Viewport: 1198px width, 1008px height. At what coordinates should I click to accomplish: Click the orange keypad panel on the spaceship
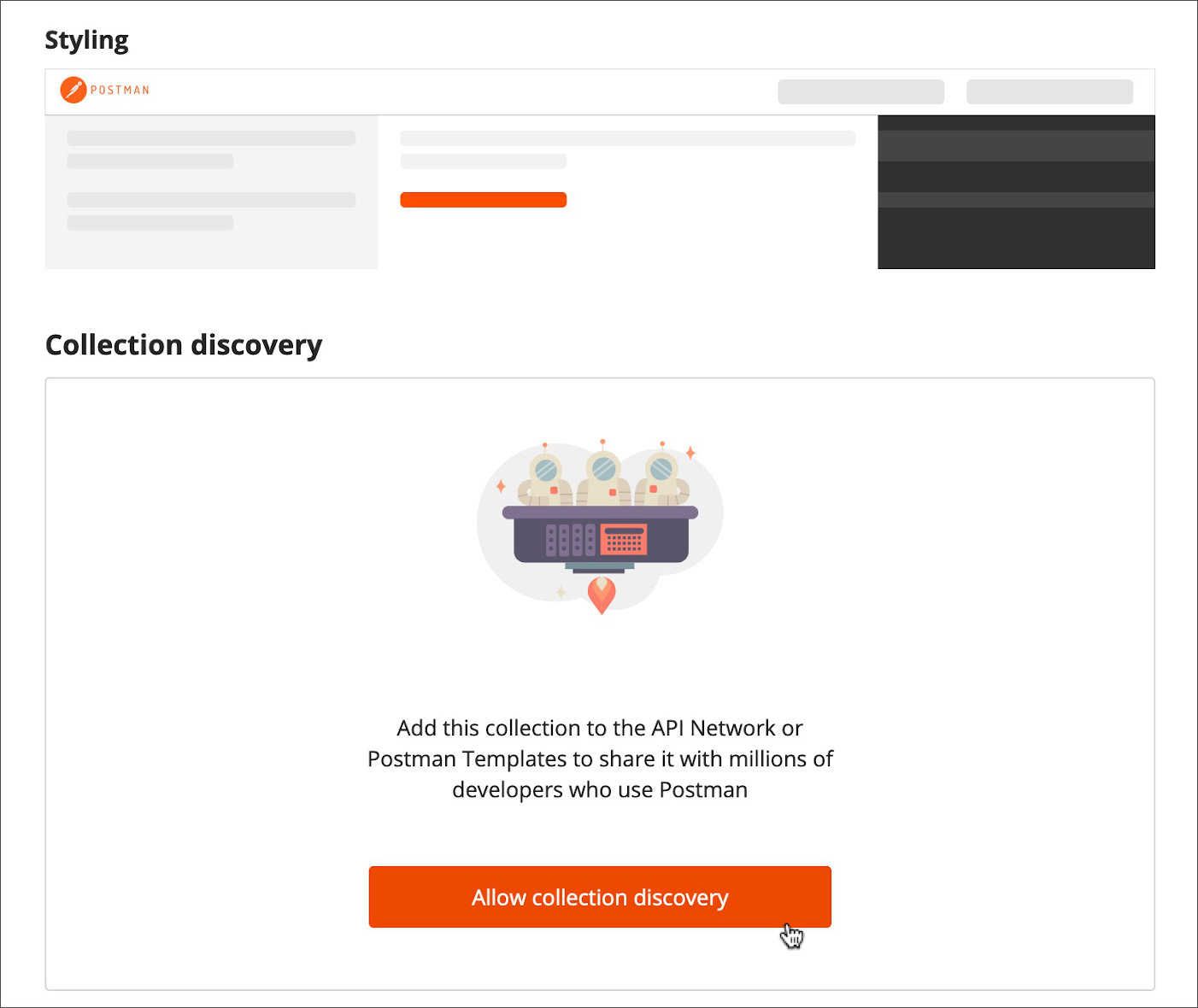[624, 540]
